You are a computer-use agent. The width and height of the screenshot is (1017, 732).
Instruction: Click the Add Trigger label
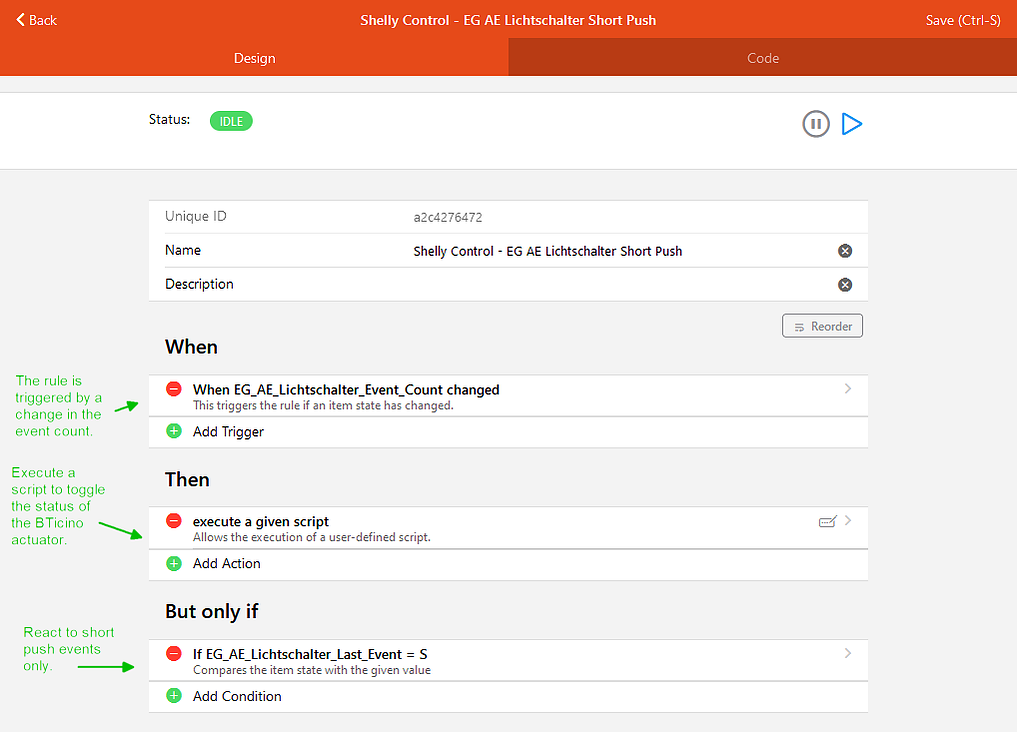tap(228, 432)
